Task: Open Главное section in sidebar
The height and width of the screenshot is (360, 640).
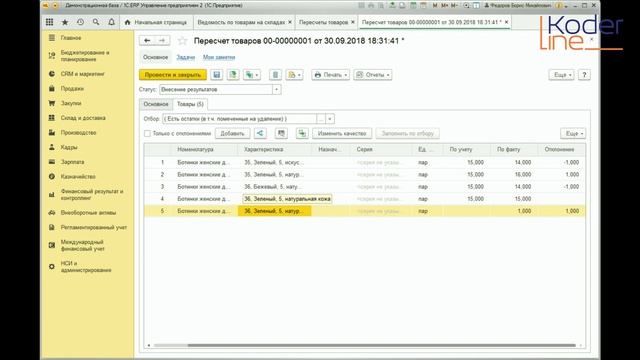Action: click(71, 38)
